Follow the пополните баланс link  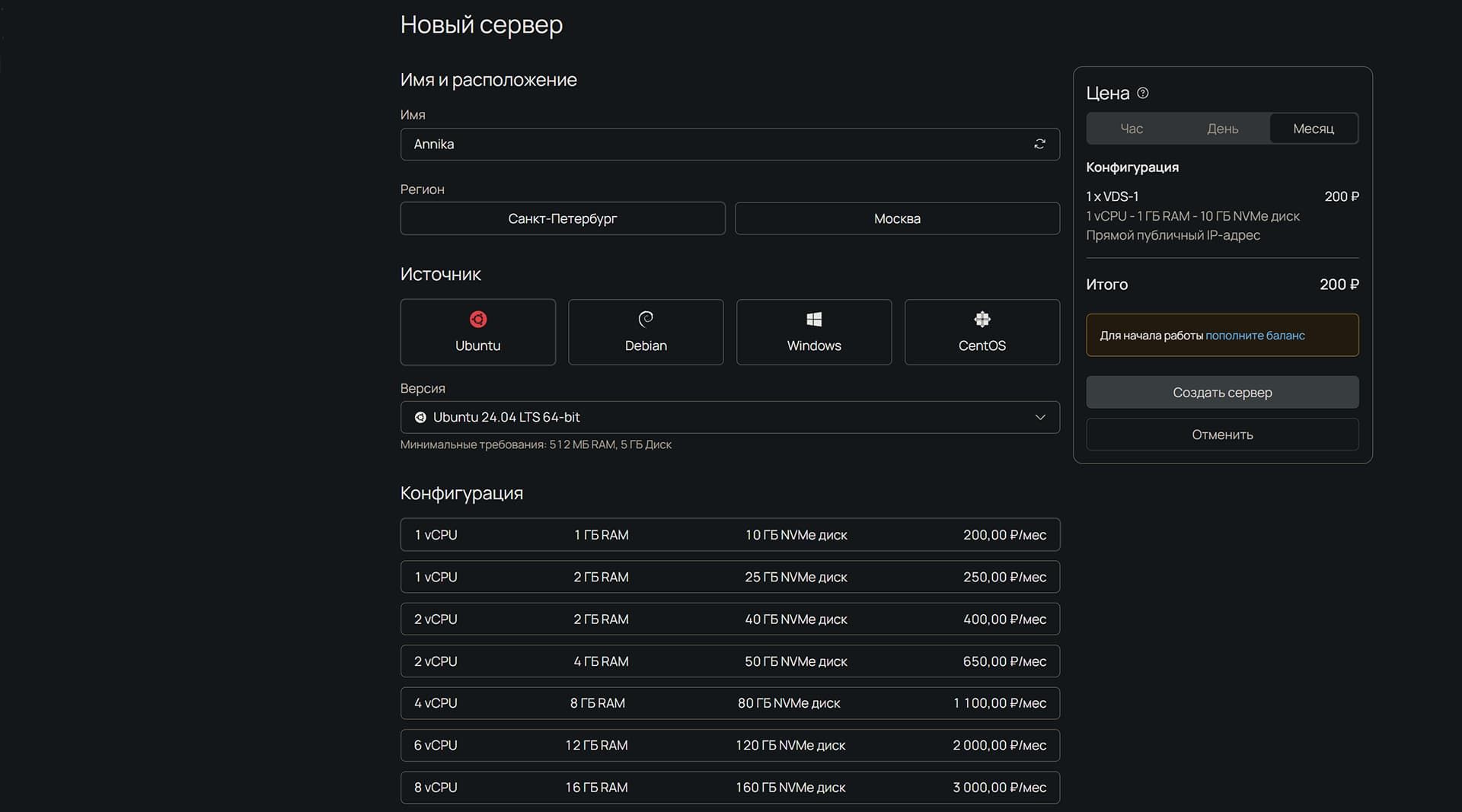click(x=1255, y=336)
